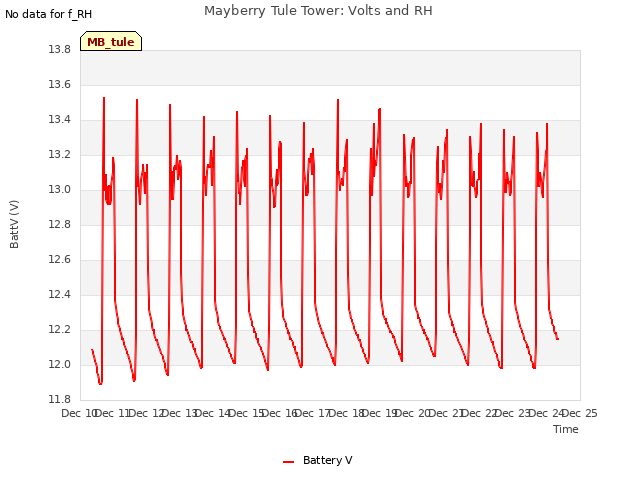This screenshot has height=480, width=640.
Task: Click the 13.8 y-axis tick label
Action: [60, 49]
